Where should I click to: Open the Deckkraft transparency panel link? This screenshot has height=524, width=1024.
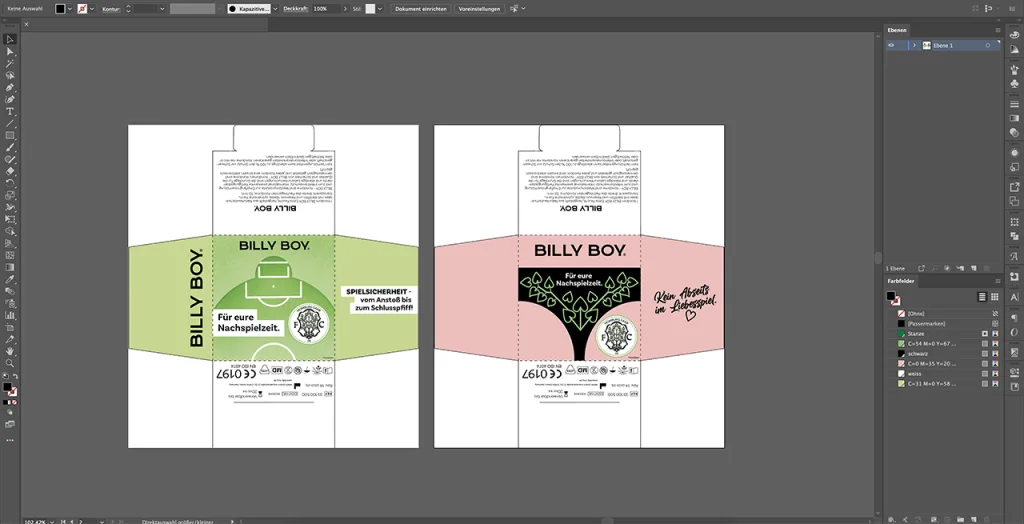(296, 8)
